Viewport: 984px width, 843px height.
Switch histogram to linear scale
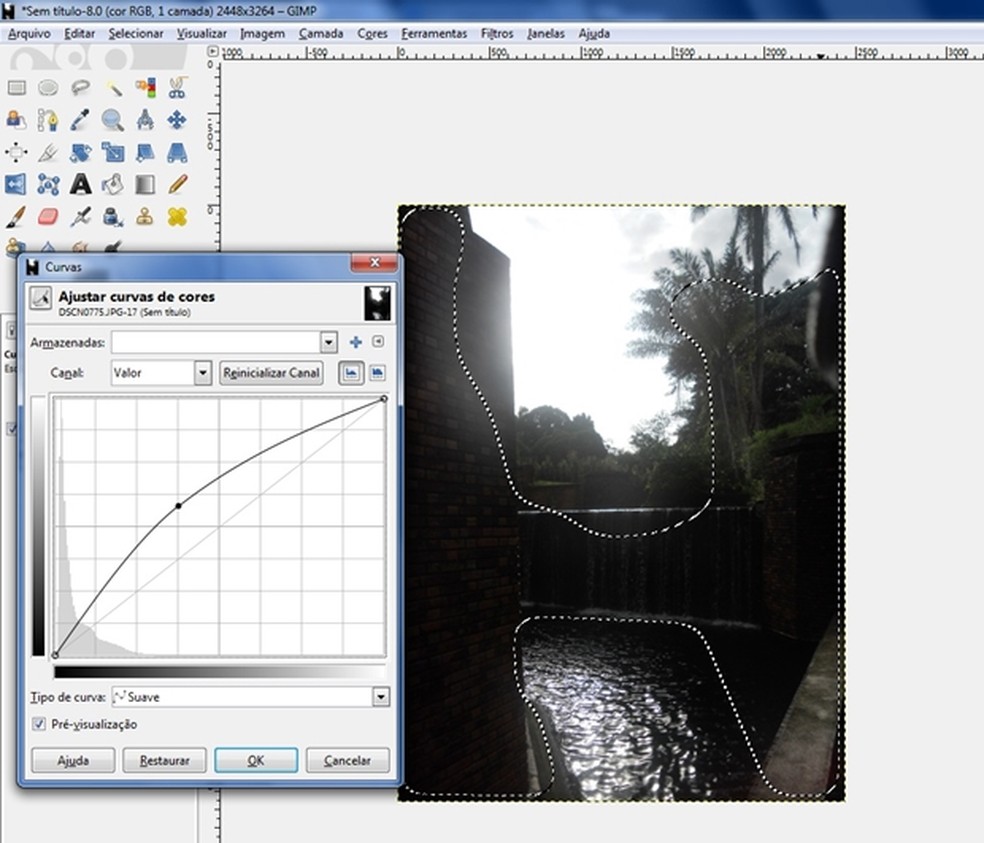(x=351, y=373)
